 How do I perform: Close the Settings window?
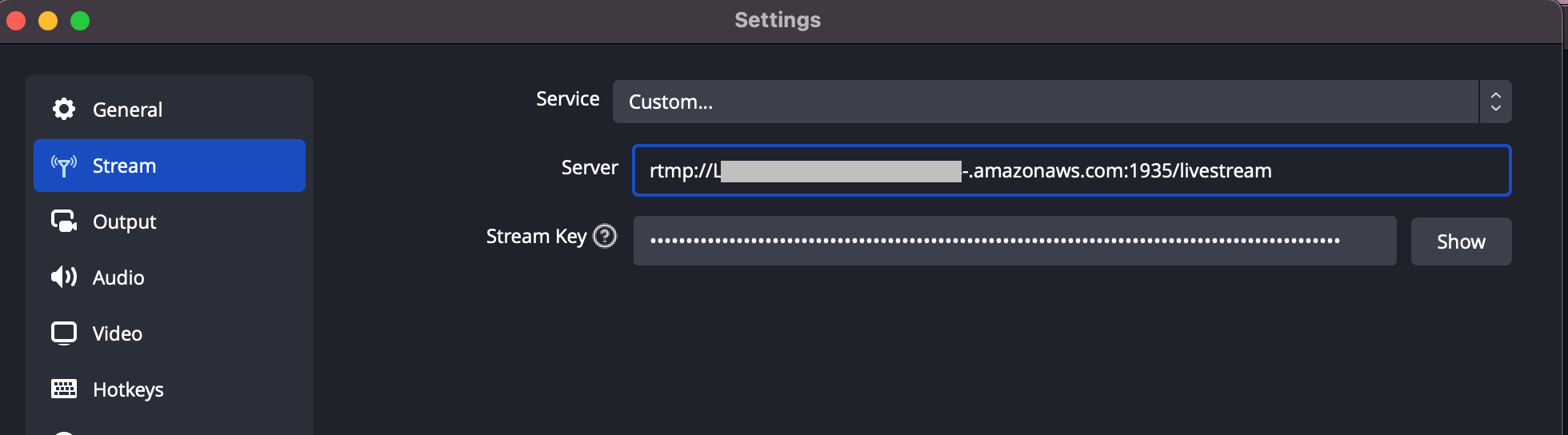point(16,21)
